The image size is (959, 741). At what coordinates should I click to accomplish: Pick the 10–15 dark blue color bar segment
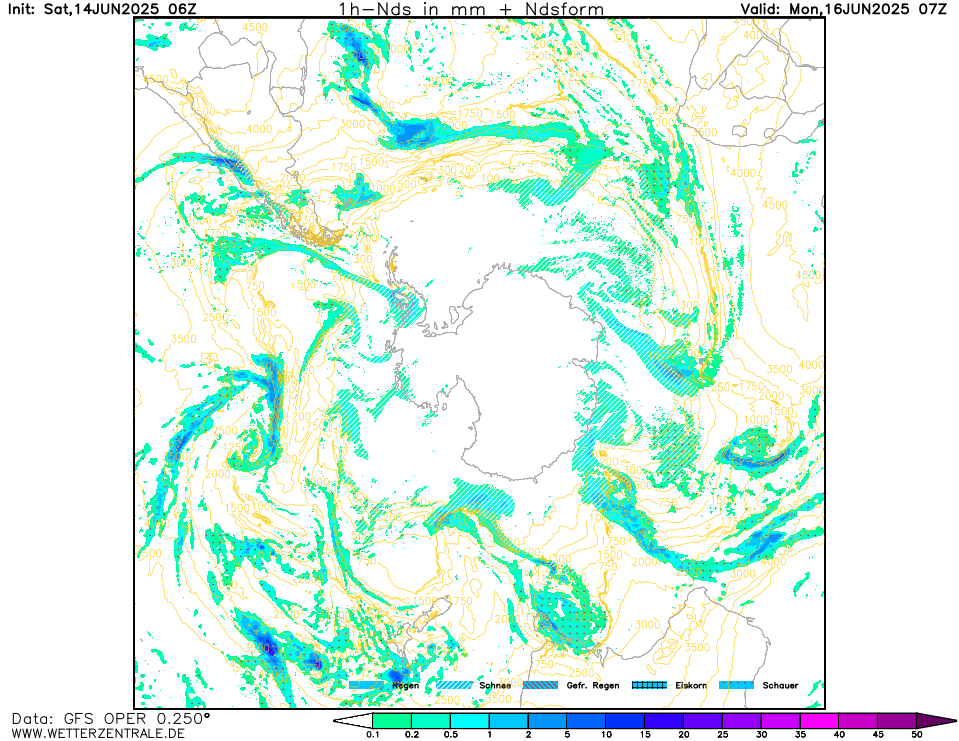pos(626,721)
